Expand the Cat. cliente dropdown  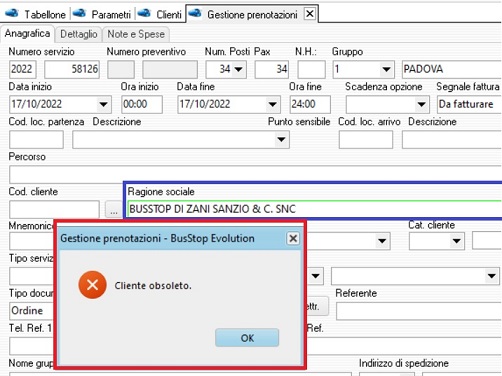click(456, 241)
